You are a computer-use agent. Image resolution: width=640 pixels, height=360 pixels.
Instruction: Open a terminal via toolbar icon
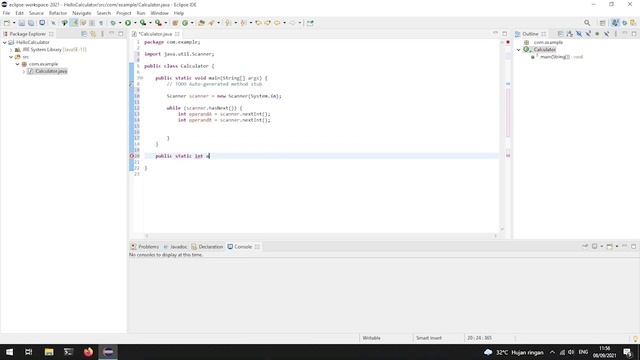point(42,23)
